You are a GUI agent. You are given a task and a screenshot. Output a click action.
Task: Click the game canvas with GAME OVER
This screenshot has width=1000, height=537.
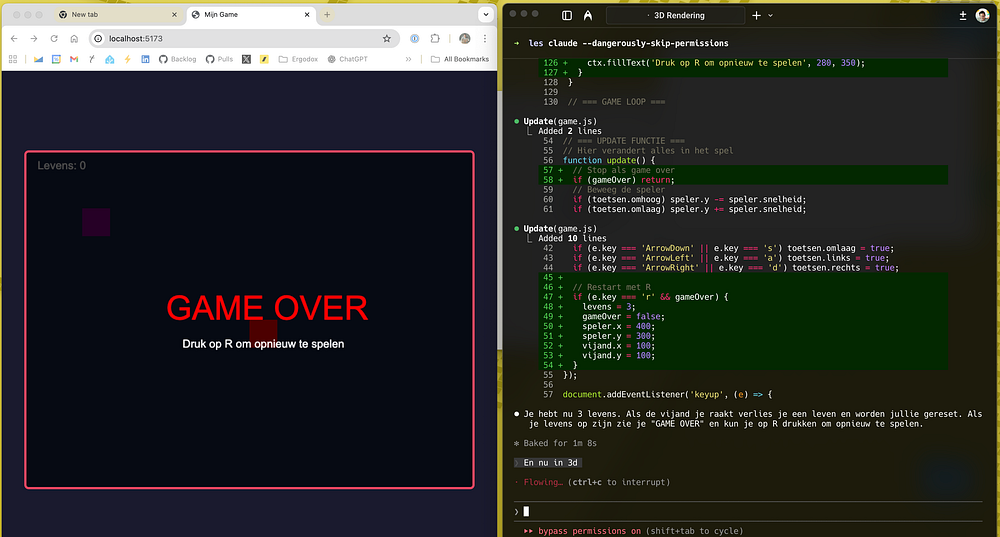[249, 320]
